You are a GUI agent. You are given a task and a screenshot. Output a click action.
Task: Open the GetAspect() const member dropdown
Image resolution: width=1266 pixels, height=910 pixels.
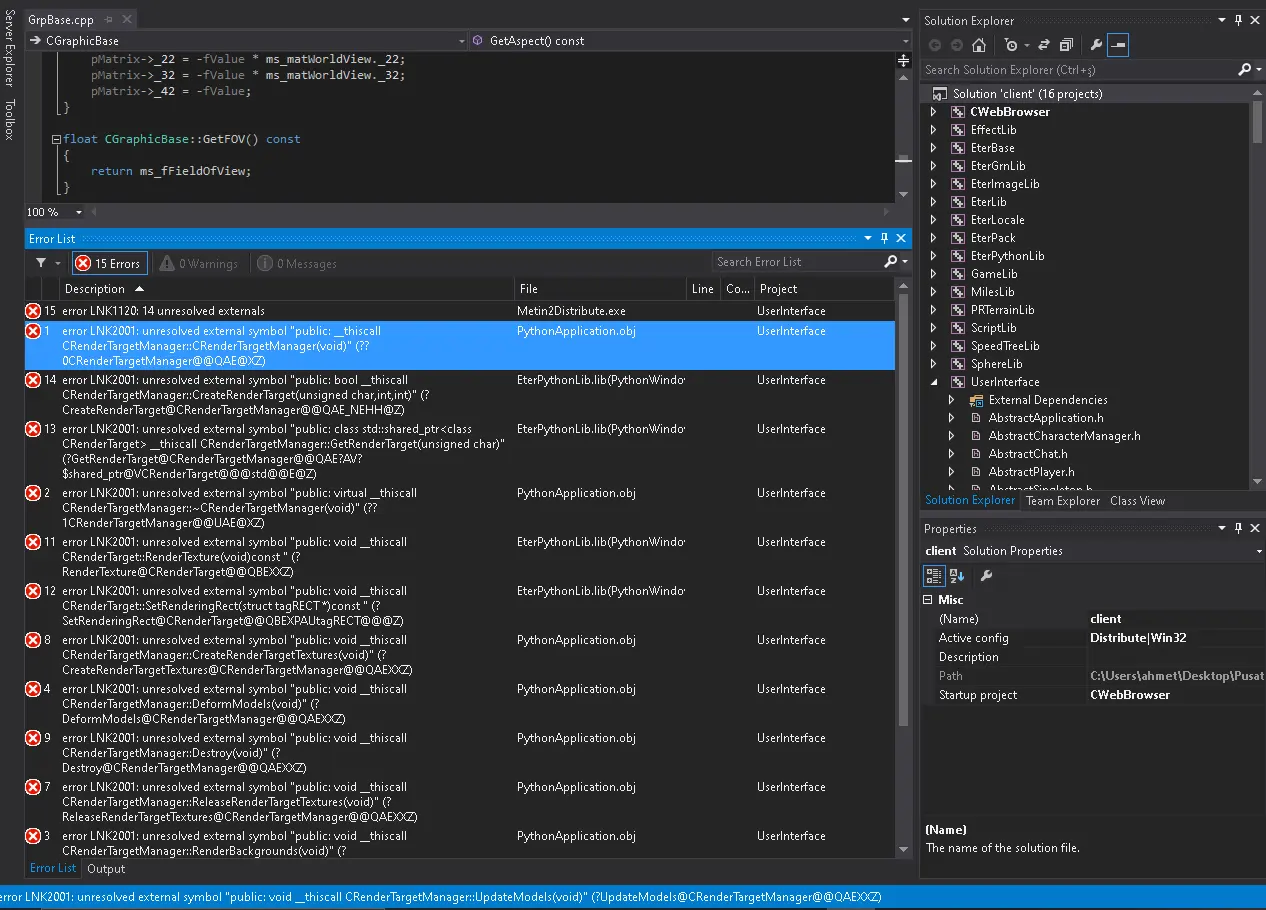tap(906, 41)
